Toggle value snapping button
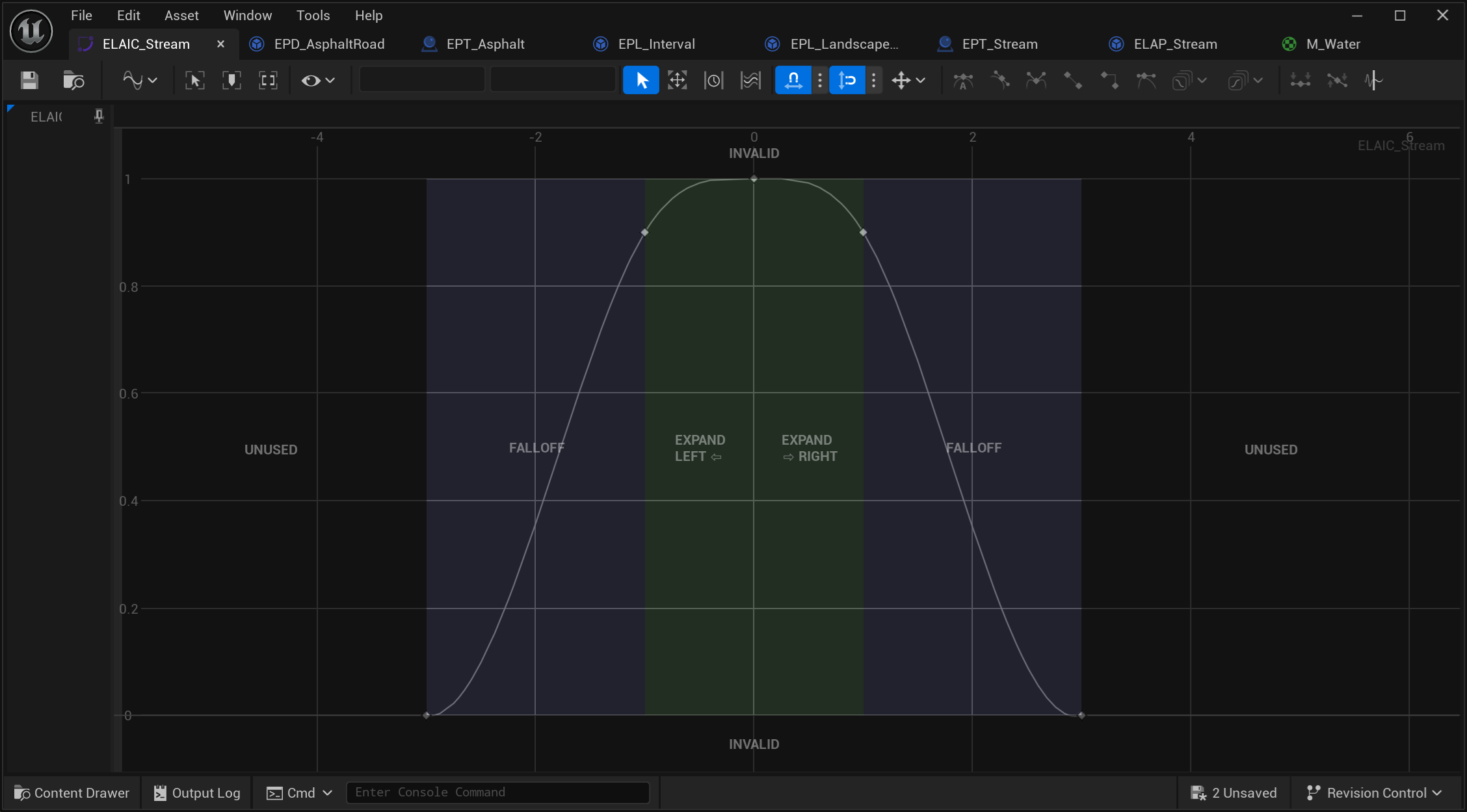The image size is (1467, 812). [847, 81]
